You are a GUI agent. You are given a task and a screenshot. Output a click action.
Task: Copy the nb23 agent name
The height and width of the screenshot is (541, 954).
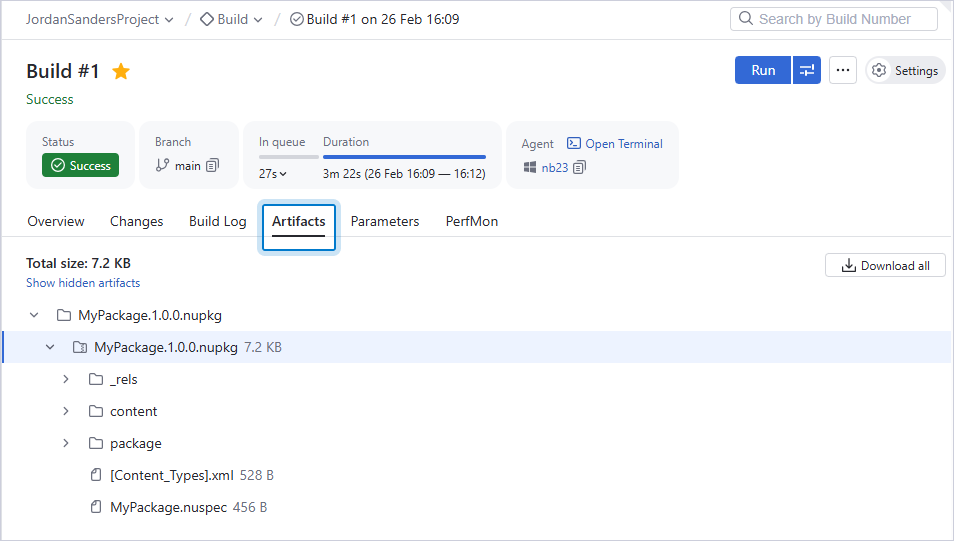click(580, 167)
